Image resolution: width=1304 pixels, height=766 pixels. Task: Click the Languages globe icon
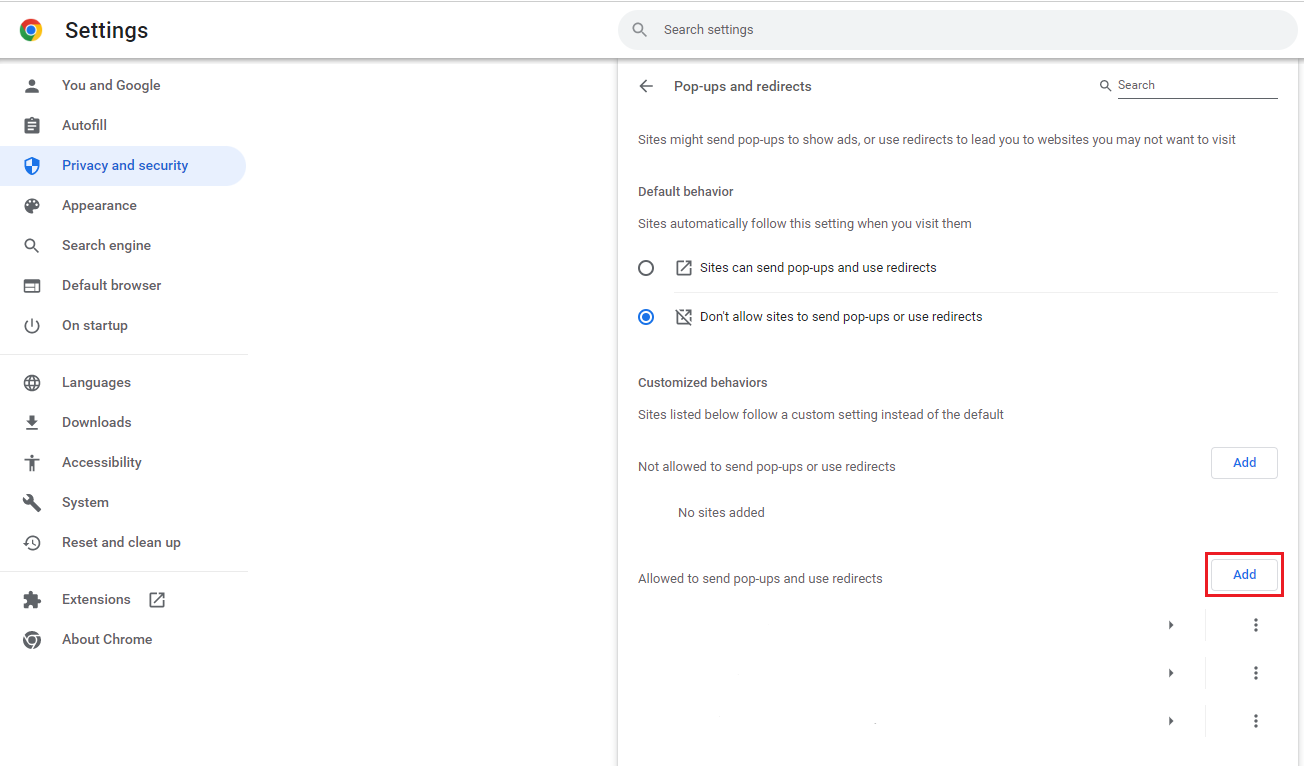(32, 383)
